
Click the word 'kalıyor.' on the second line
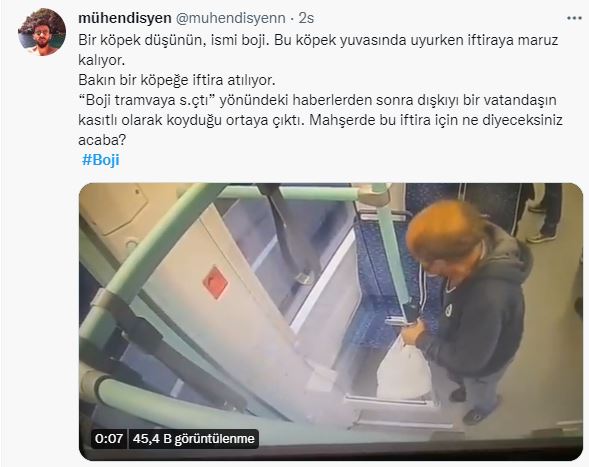101,60
